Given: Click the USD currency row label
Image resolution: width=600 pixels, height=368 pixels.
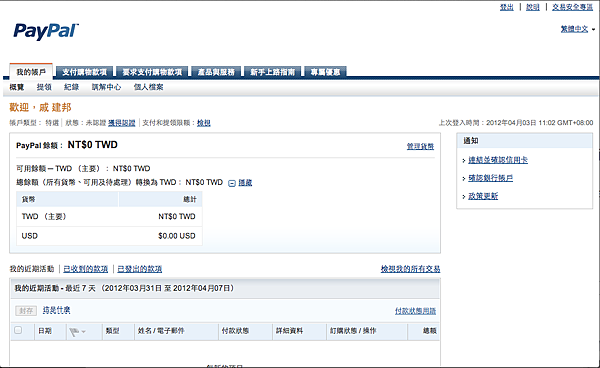Looking at the screenshot, I should 29,236.
